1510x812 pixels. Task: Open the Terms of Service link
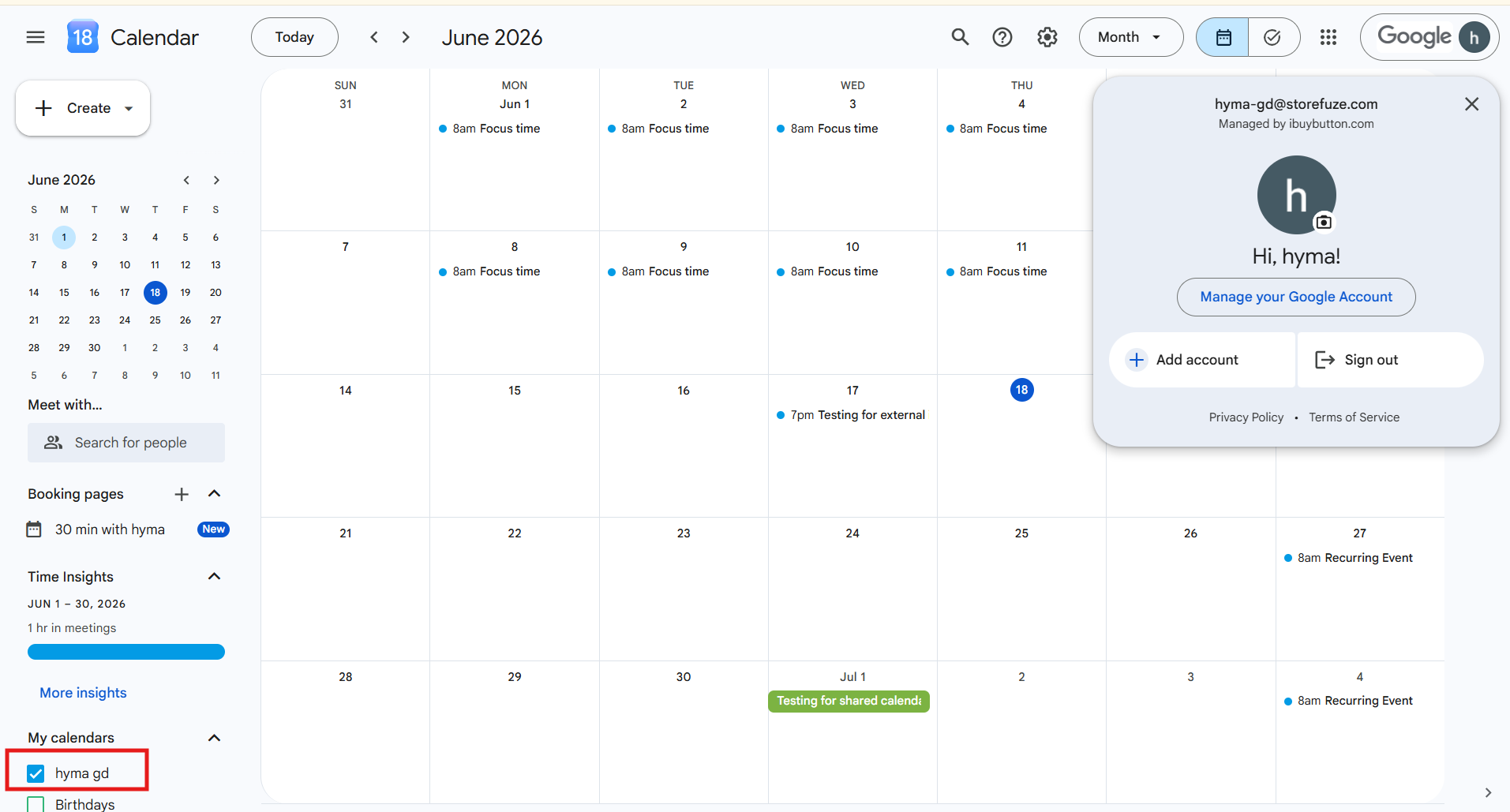coord(1354,417)
